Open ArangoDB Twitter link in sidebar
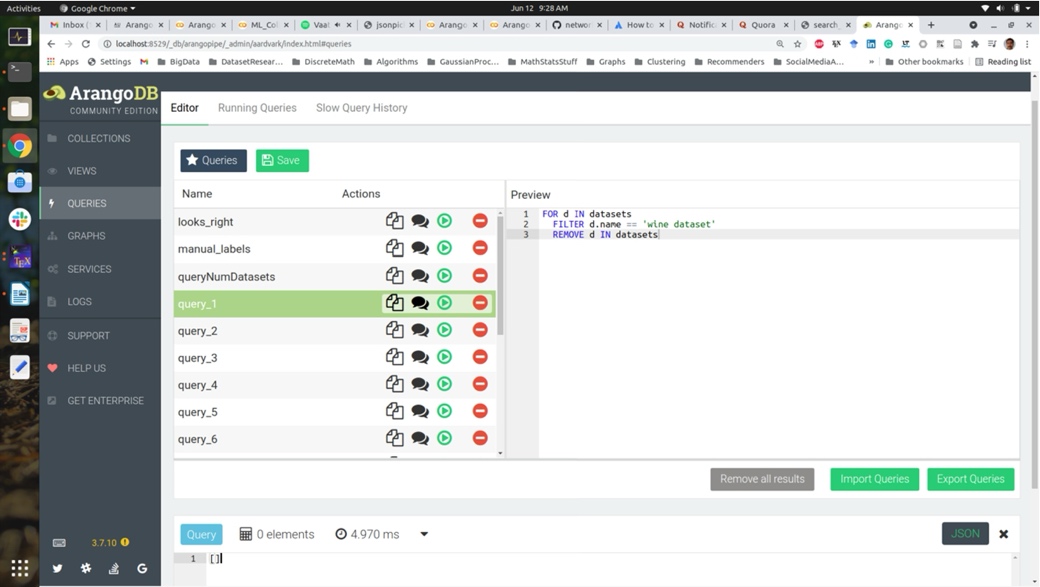Screen dimensions: 1040x587 pos(58,568)
